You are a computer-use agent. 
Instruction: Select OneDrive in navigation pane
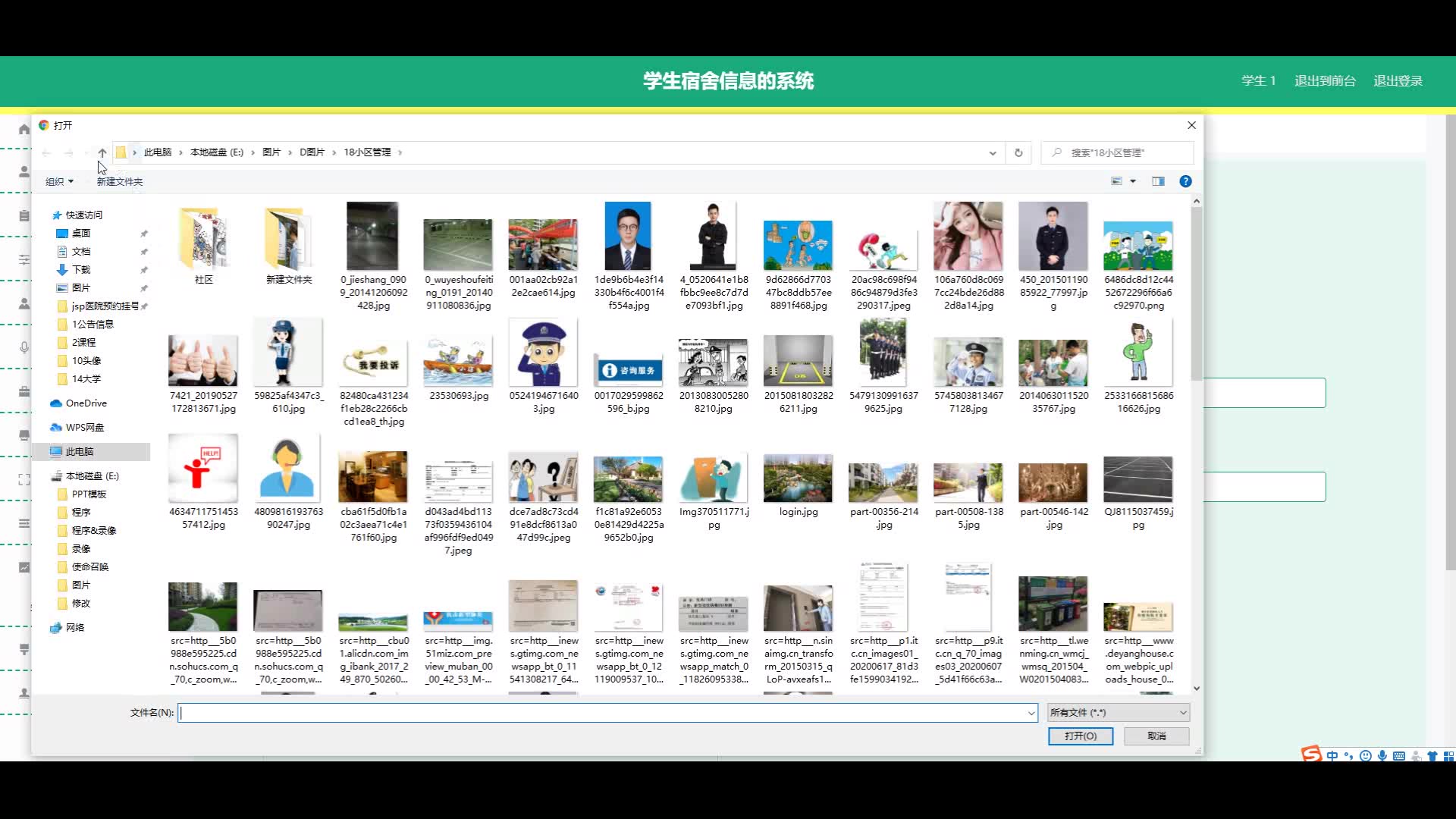click(x=86, y=403)
